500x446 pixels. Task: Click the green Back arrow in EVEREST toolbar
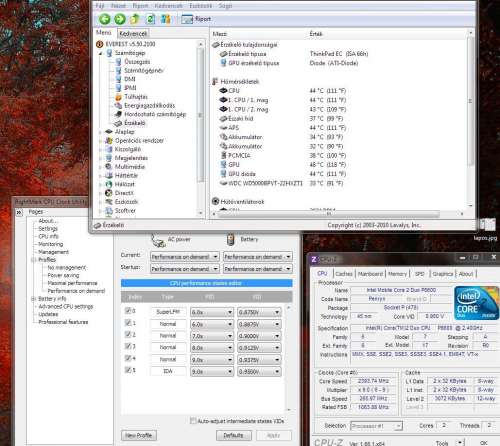105,19
